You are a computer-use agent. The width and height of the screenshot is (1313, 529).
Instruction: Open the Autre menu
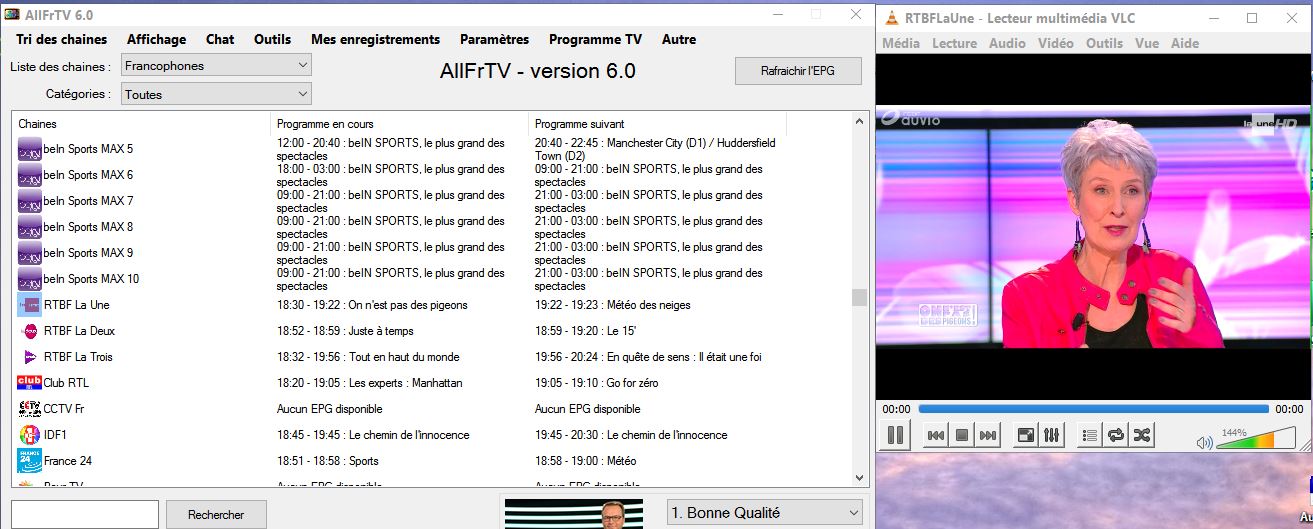point(679,39)
